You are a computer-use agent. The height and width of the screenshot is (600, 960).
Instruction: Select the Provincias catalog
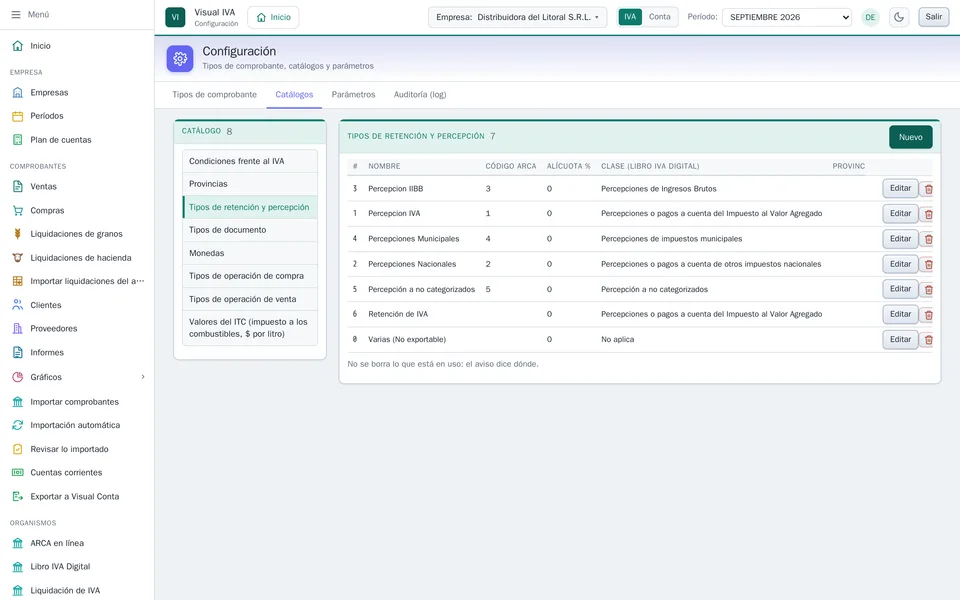pyautogui.click(x=250, y=184)
